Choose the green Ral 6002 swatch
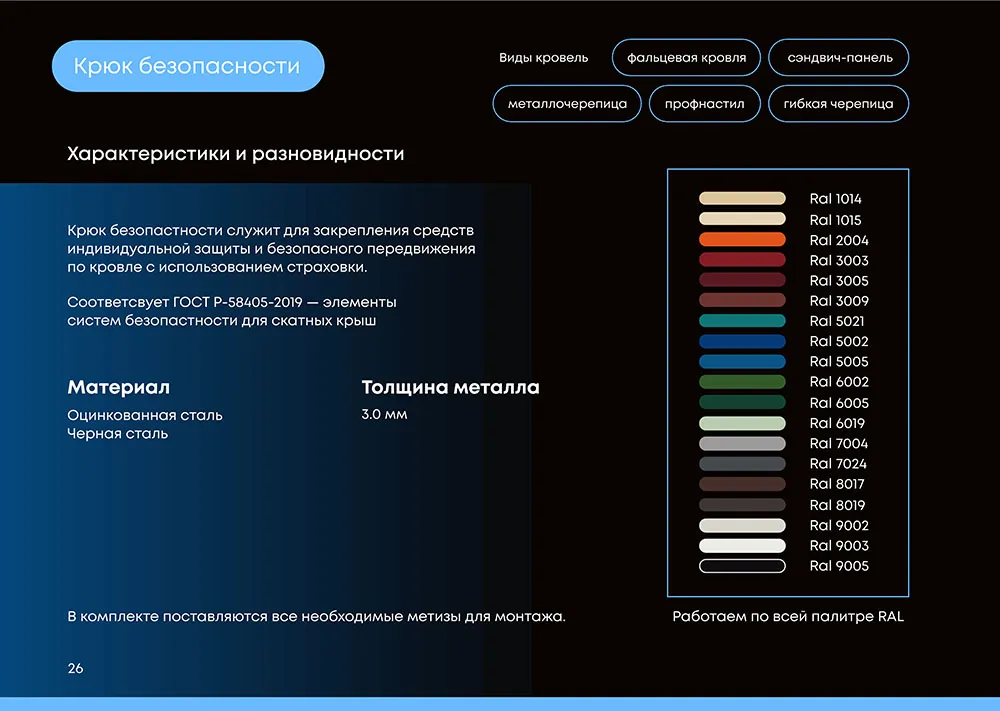 pyautogui.click(x=742, y=382)
